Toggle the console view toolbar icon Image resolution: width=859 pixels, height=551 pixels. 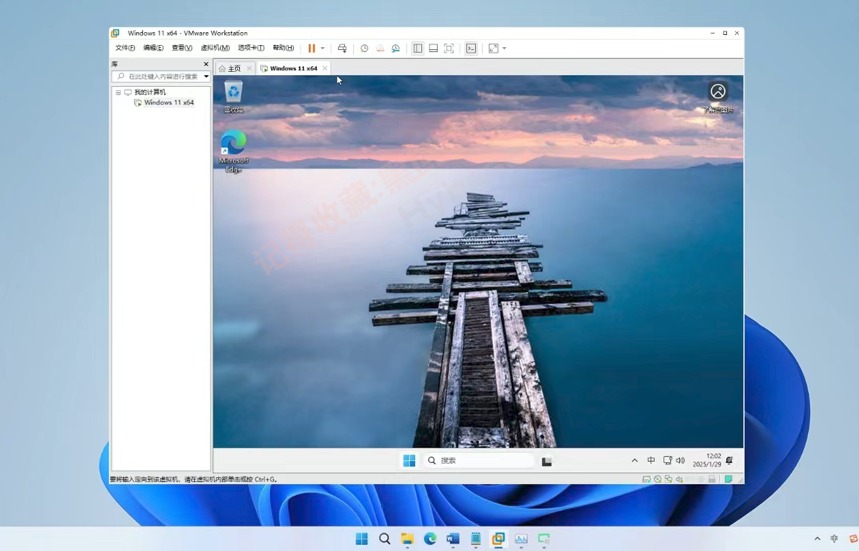click(x=471, y=48)
